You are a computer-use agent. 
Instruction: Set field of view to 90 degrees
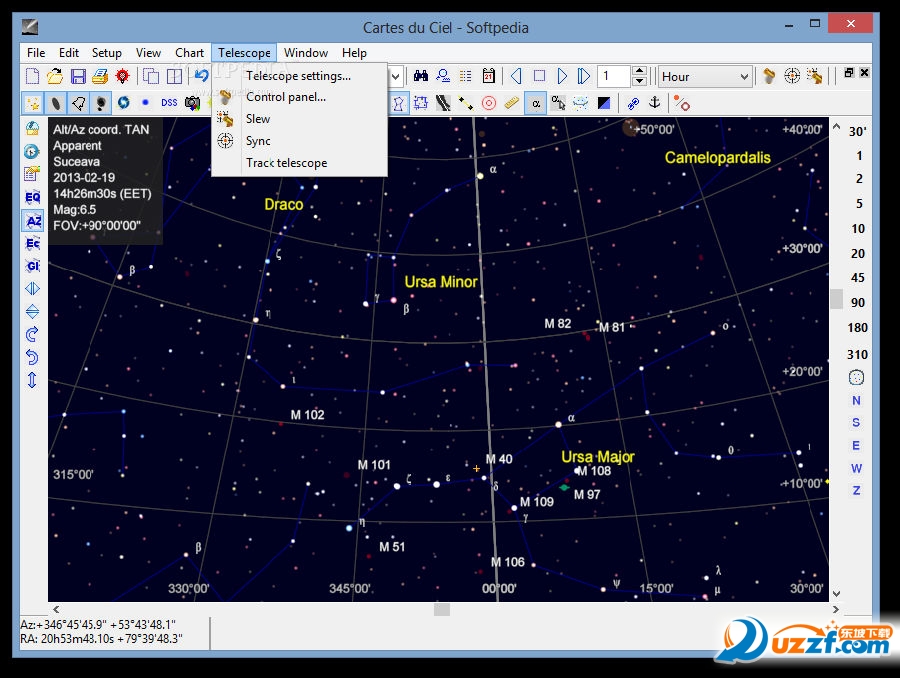857,303
